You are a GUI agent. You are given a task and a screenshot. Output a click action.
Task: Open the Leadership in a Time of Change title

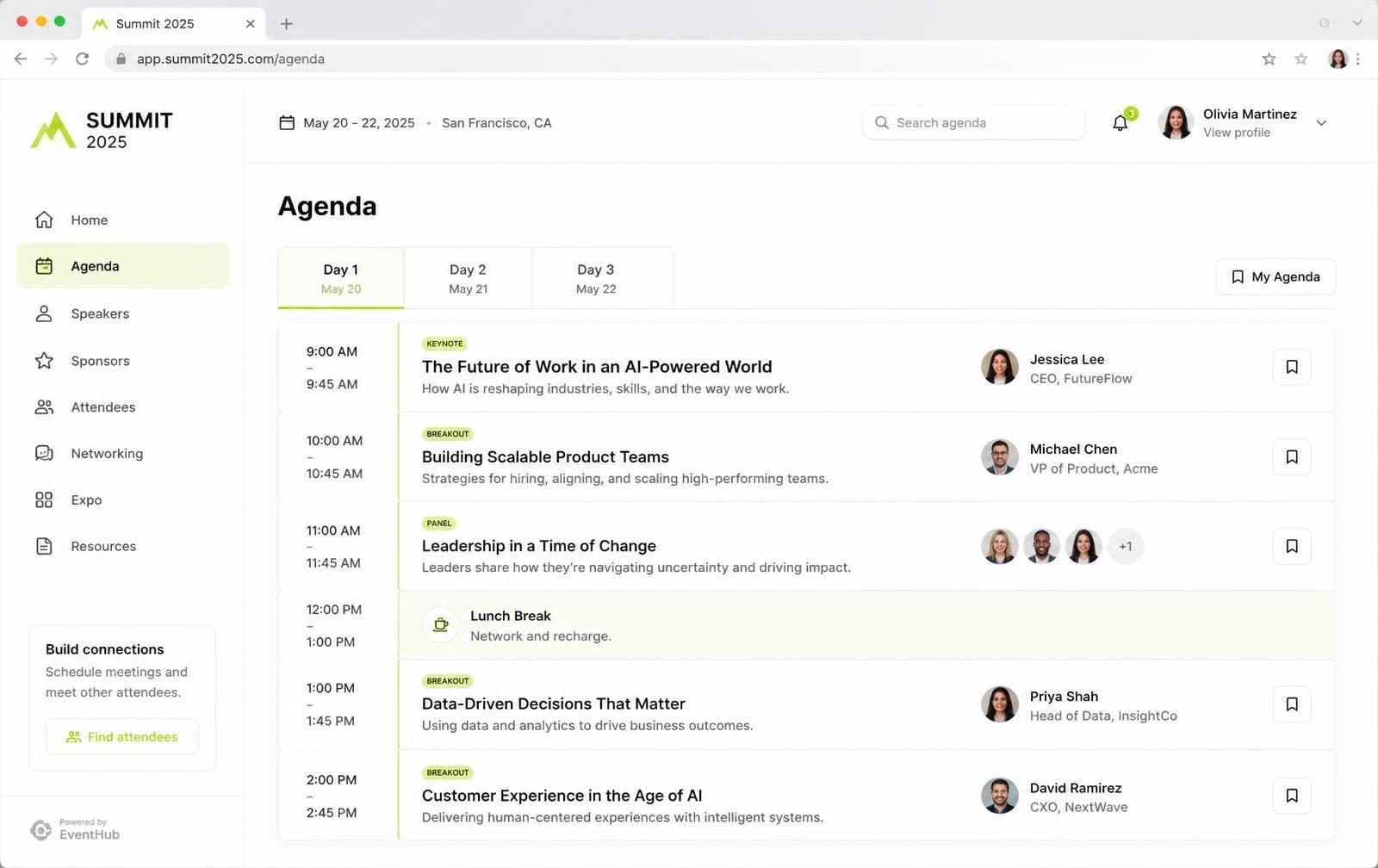539,546
